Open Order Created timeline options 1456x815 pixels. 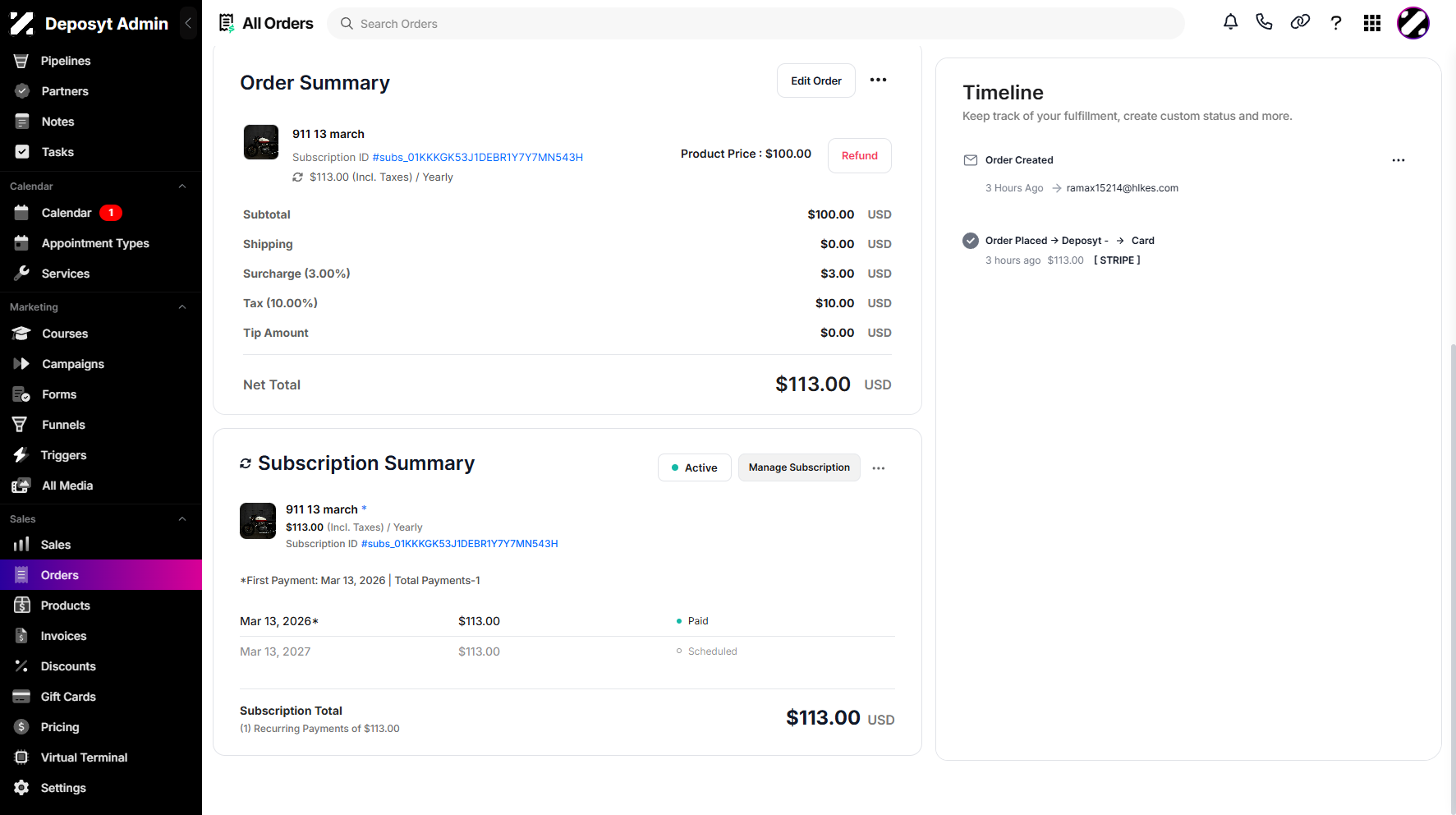pos(1399,160)
